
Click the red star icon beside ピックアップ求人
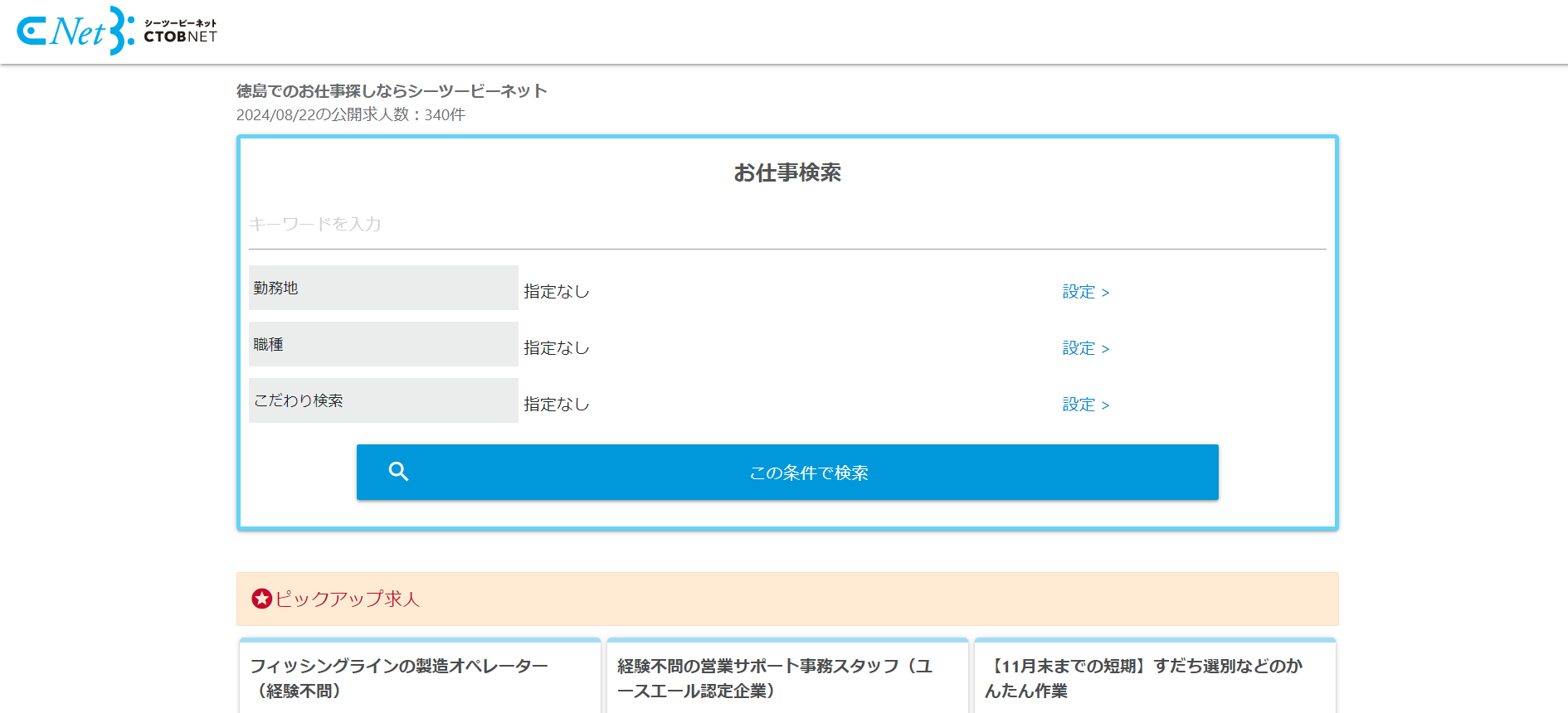point(262,599)
